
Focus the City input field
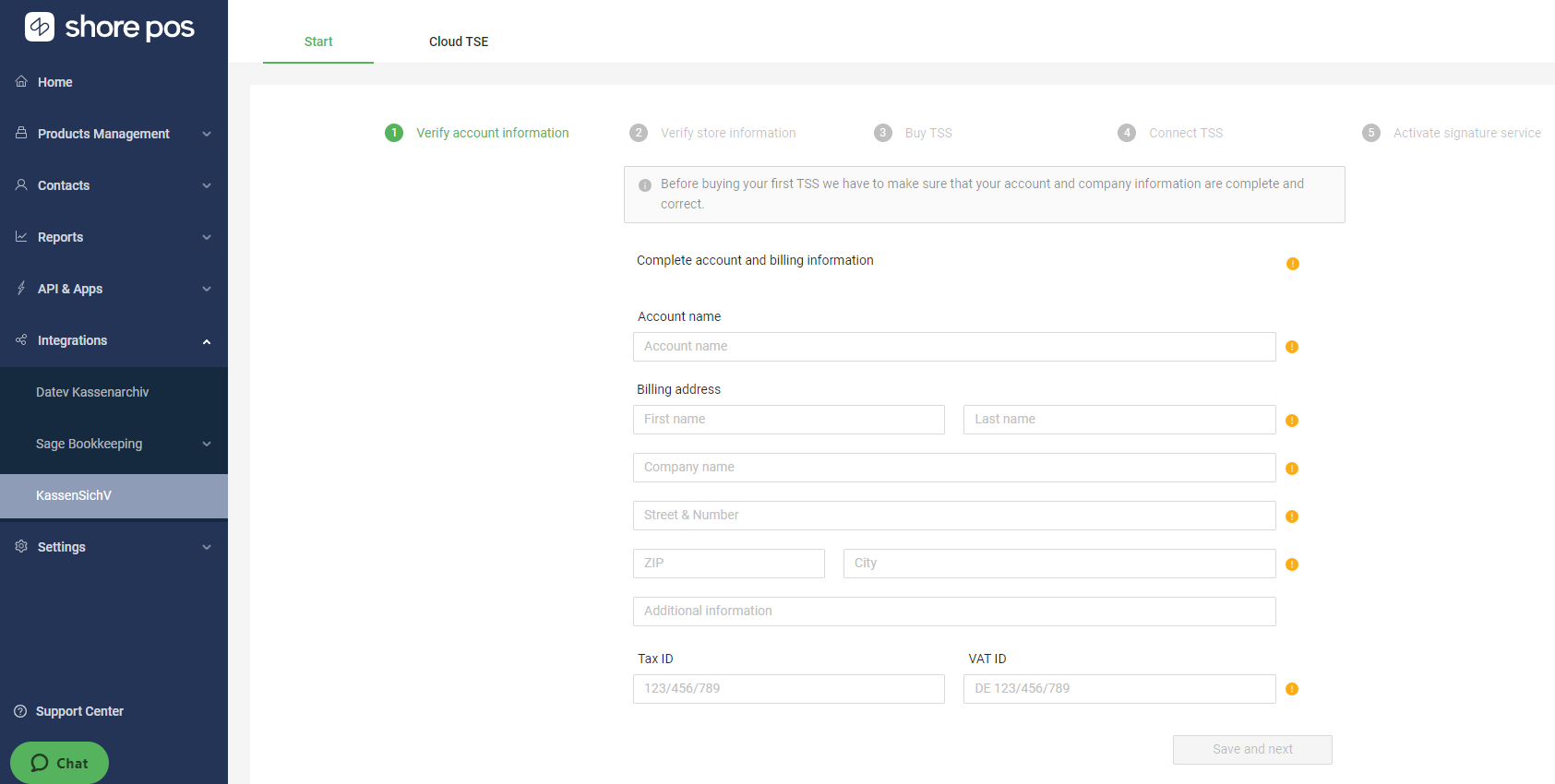(x=1059, y=564)
